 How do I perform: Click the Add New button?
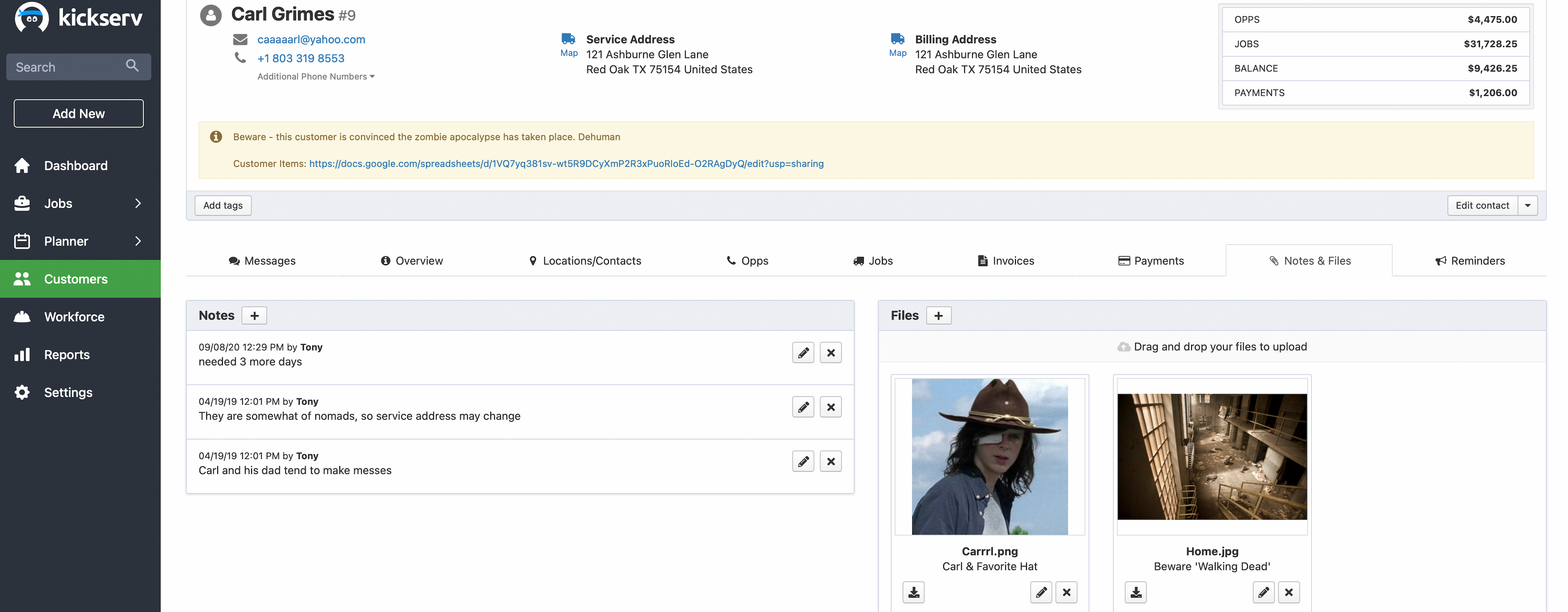click(78, 114)
